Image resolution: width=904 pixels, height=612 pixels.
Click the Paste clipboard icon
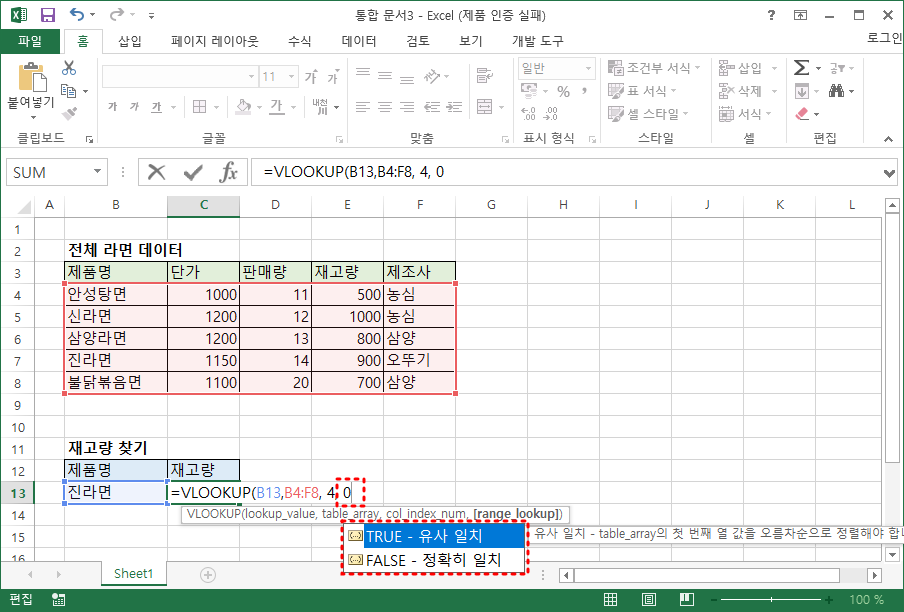click(x=32, y=78)
